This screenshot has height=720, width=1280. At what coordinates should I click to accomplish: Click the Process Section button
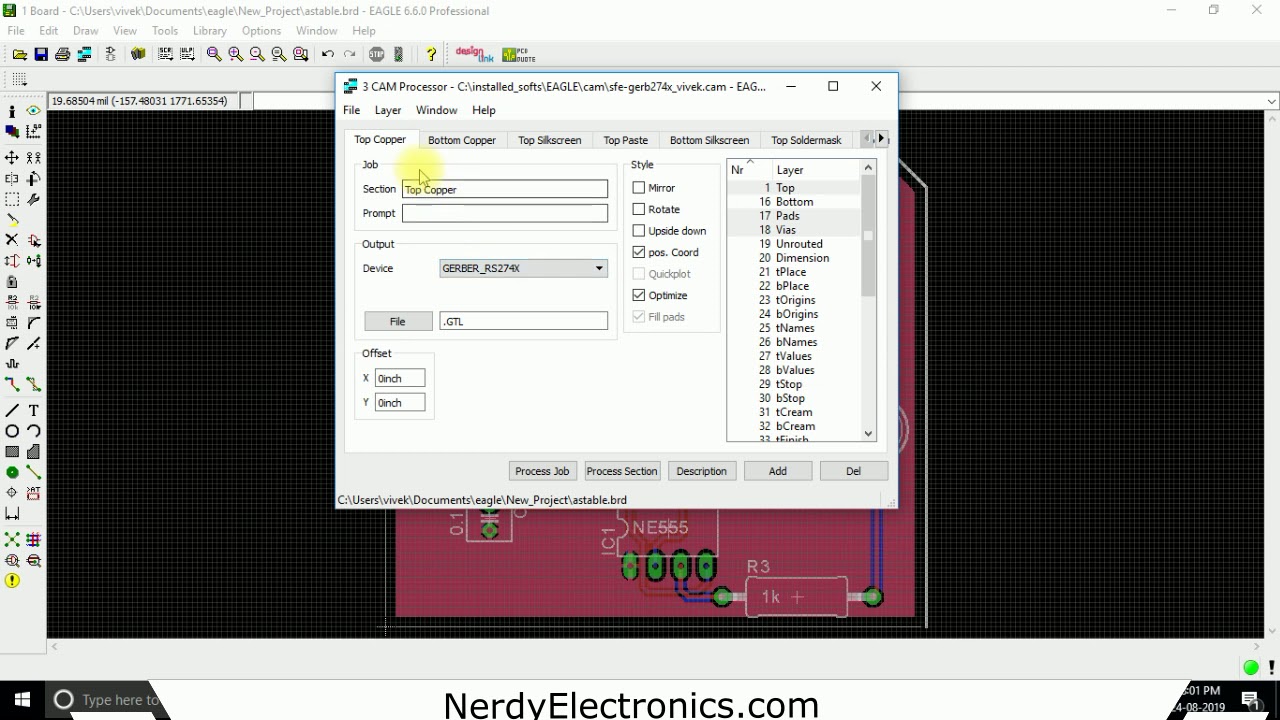(x=622, y=471)
